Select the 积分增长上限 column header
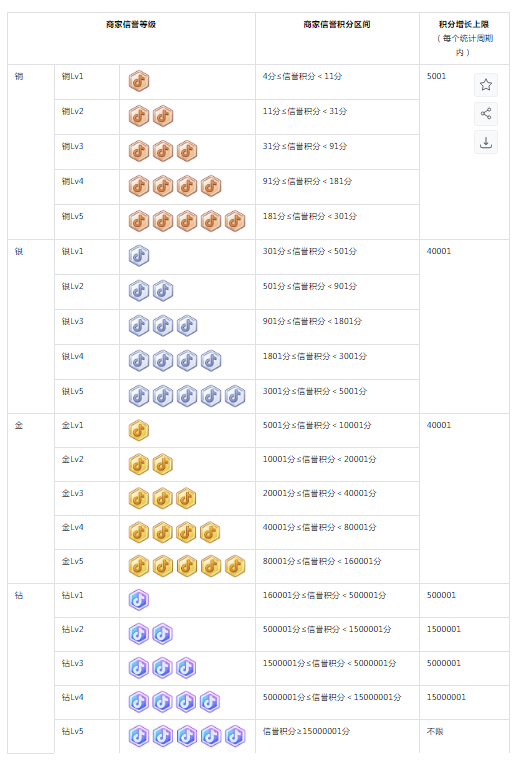Viewport: 513px width, 761px height. pyautogui.click(x=463, y=24)
